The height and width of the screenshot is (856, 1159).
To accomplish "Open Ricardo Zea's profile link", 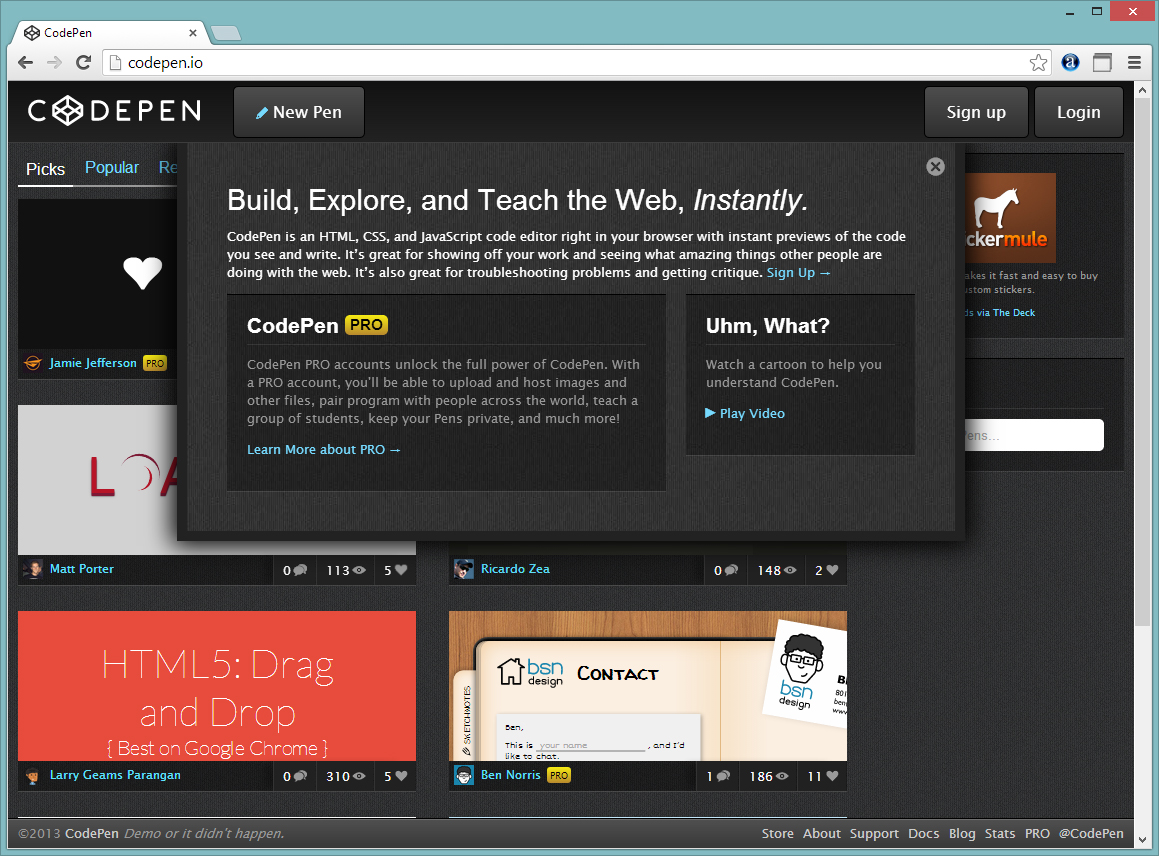I will 515,569.
